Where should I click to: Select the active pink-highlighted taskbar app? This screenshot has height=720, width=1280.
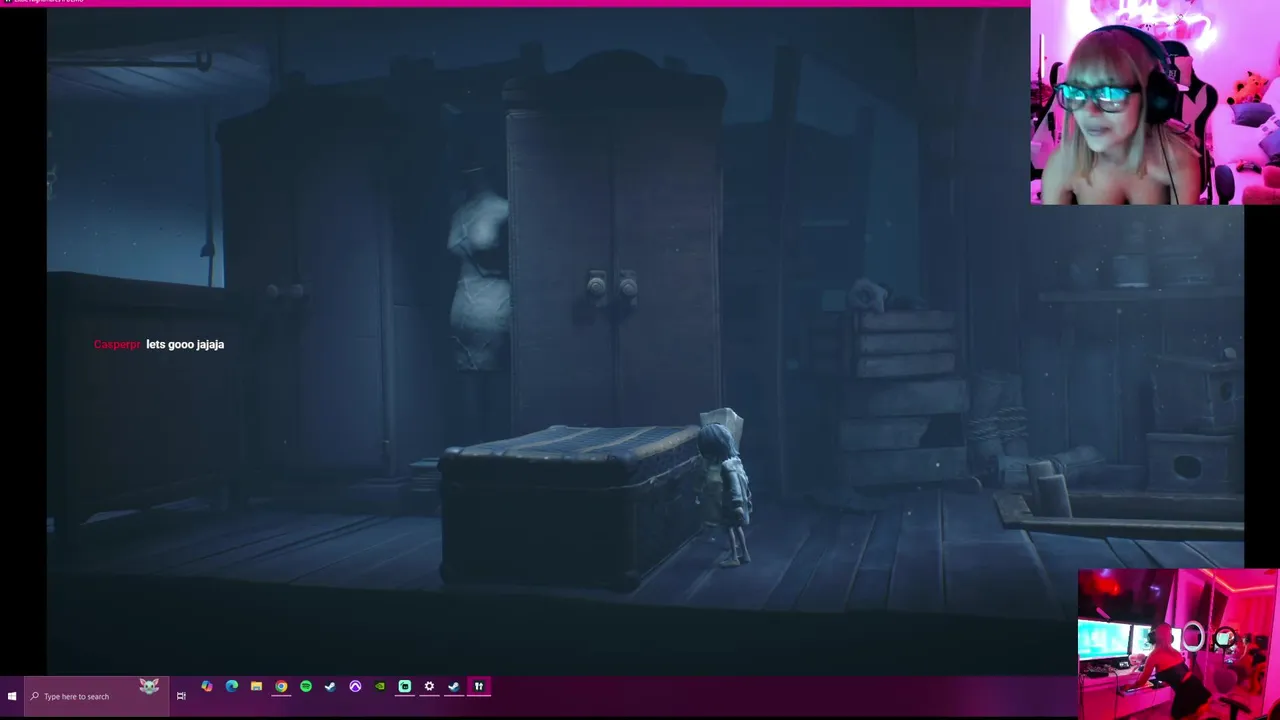478,686
